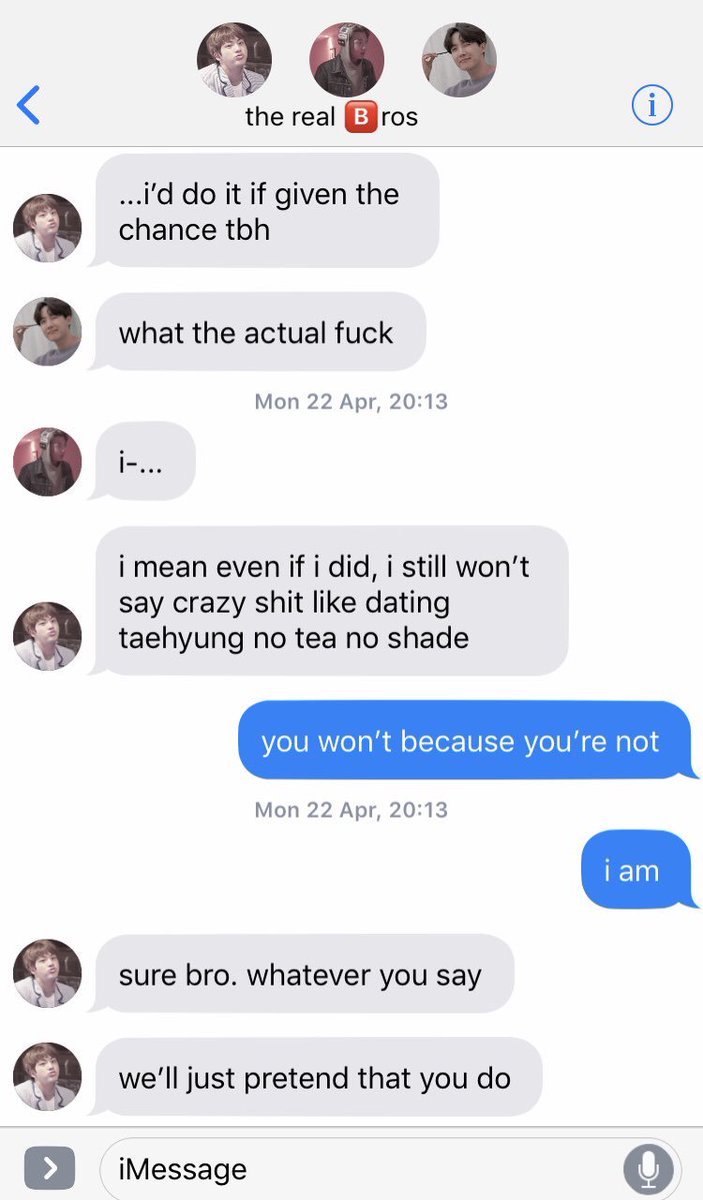Expand the apps chevron beside iMessage field

click(x=50, y=1167)
